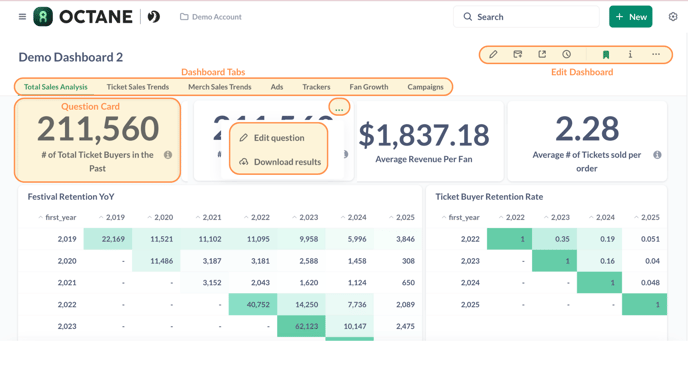Screen dimensions: 688x387
Task: Open the dashboard info icon
Action: 630,54
